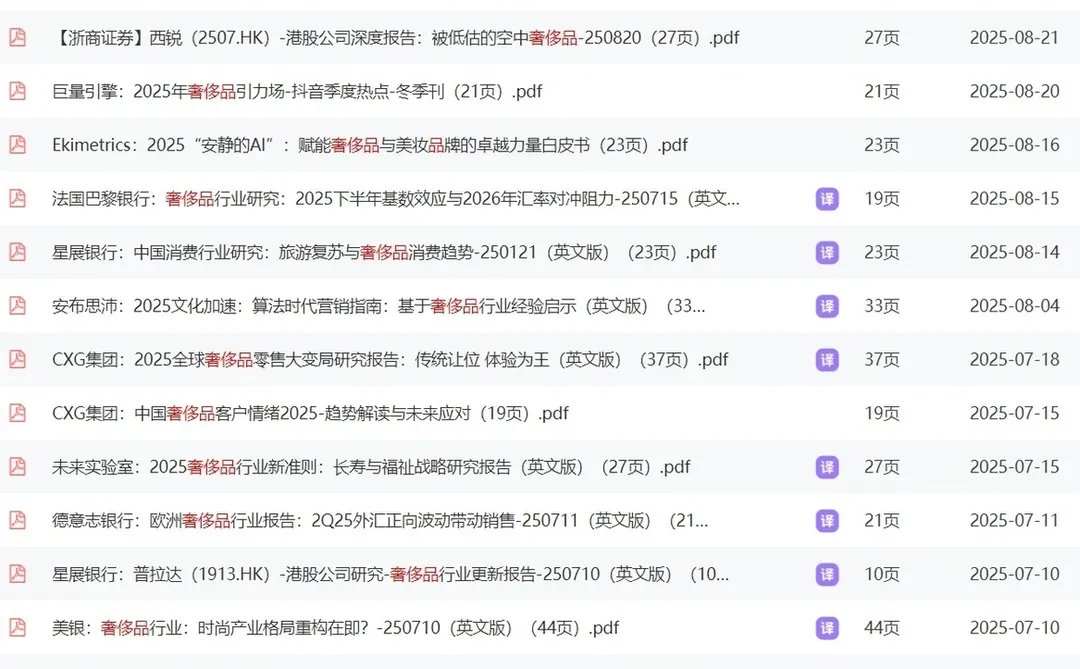Click translate badge on CXG集团 37页 row
Viewport: 1080px width, 669px height.
(x=827, y=360)
